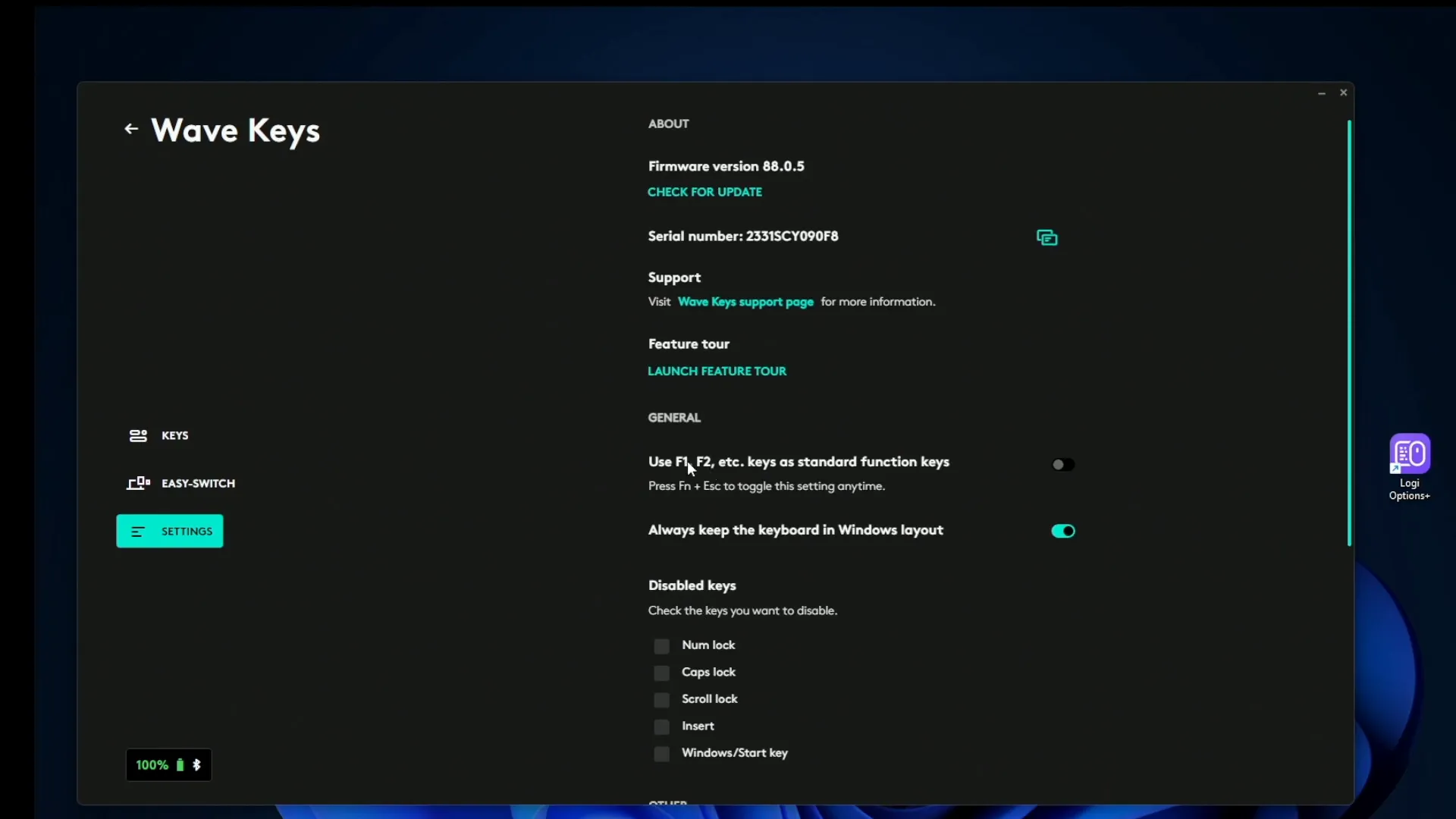Click the settings panel vertical scrollbar
This screenshot has height=819, width=1456.
pos(1349,333)
